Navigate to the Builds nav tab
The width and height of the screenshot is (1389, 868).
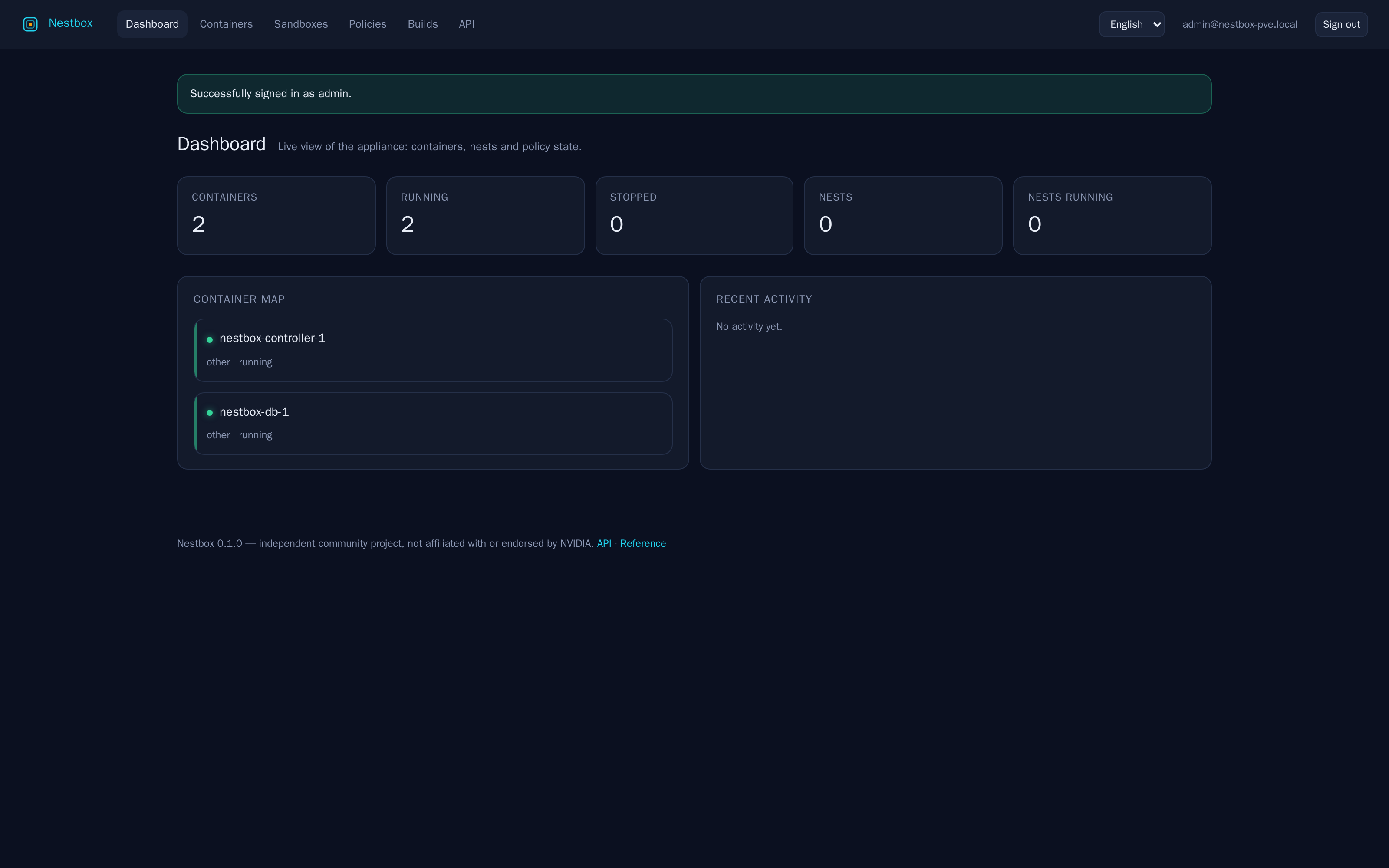pos(423,24)
